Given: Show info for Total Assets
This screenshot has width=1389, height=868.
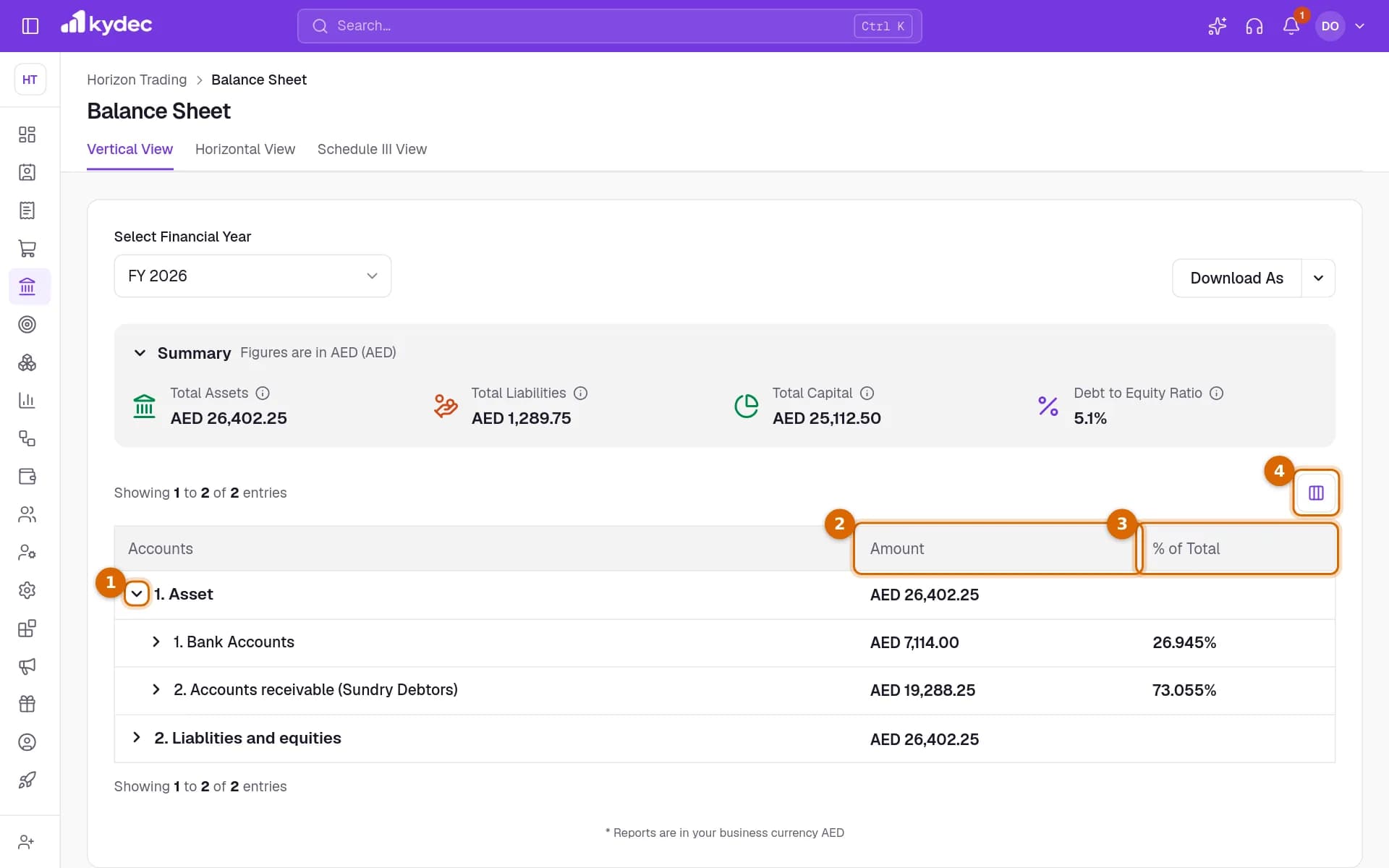Looking at the screenshot, I should (263, 393).
